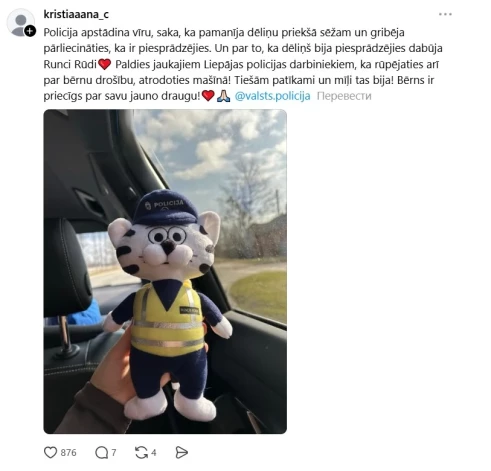Like the post with the heart icon
The image size is (491, 471).
coord(50,452)
